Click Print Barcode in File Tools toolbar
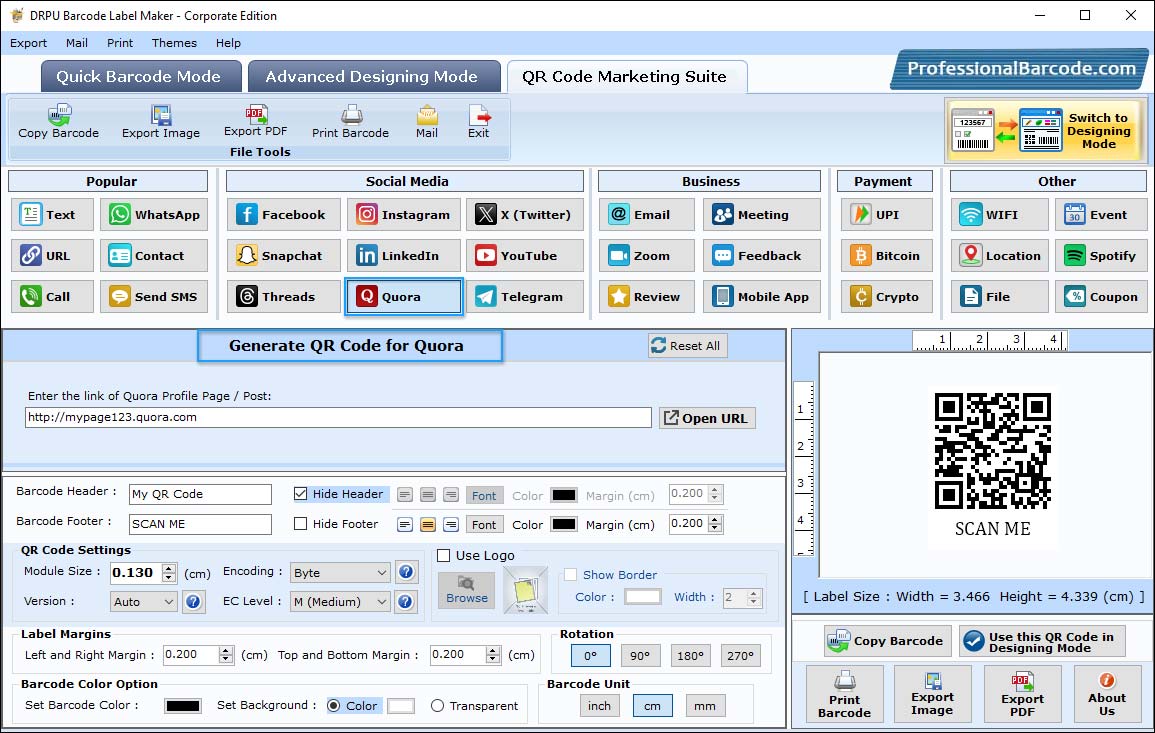Image resolution: width=1155 pixels, height=733 pixels. [350, 122]
